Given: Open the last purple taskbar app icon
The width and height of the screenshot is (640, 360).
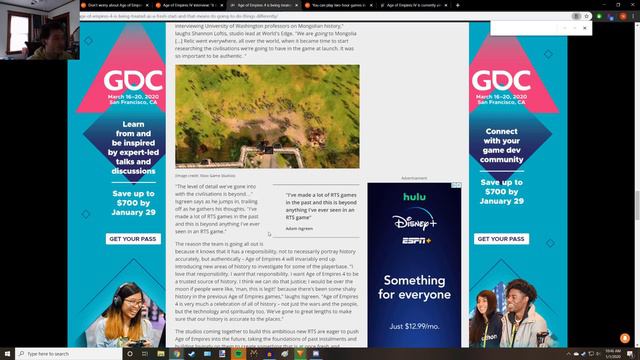Looking at the screenshot, I should coord(316,353).
